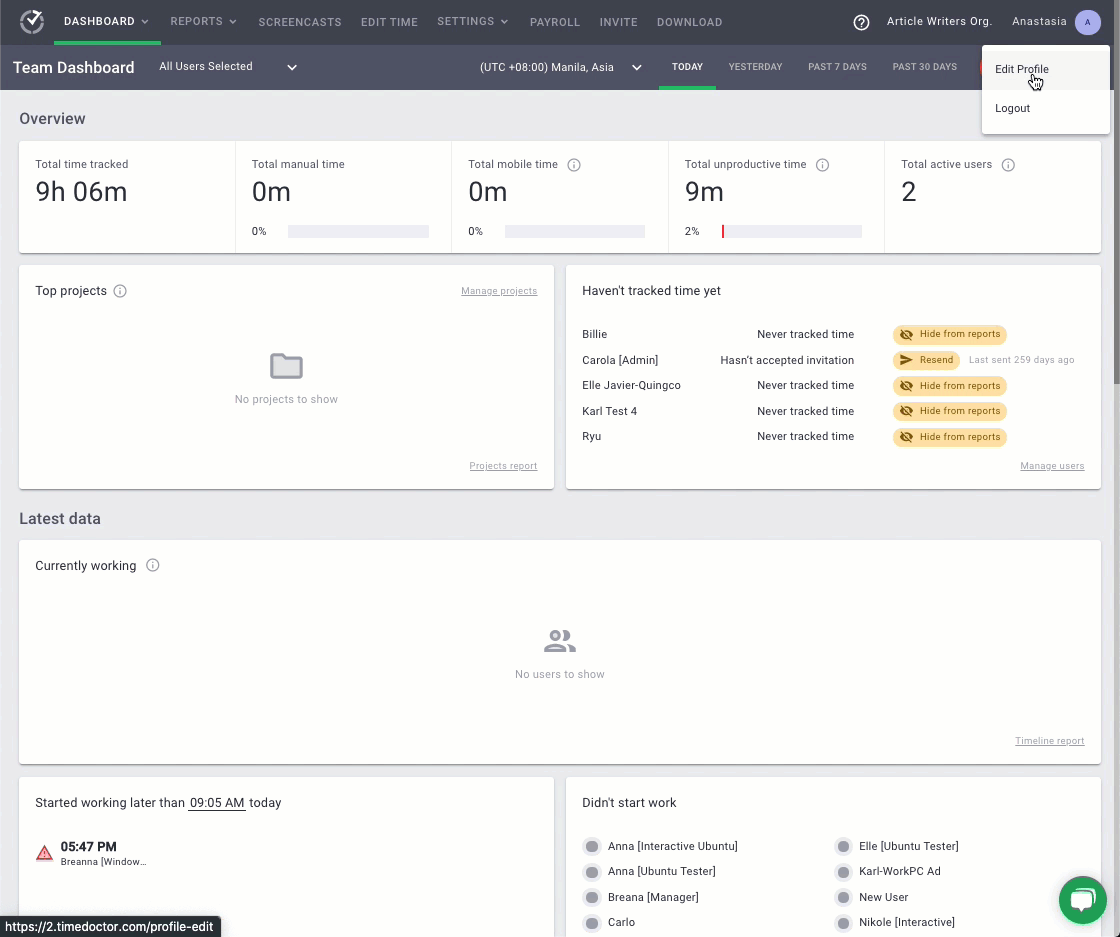The width and height of the screenshot is (1120, 937).
Task: Click the Time Doctor logo icon
Action: click(32, 22)
